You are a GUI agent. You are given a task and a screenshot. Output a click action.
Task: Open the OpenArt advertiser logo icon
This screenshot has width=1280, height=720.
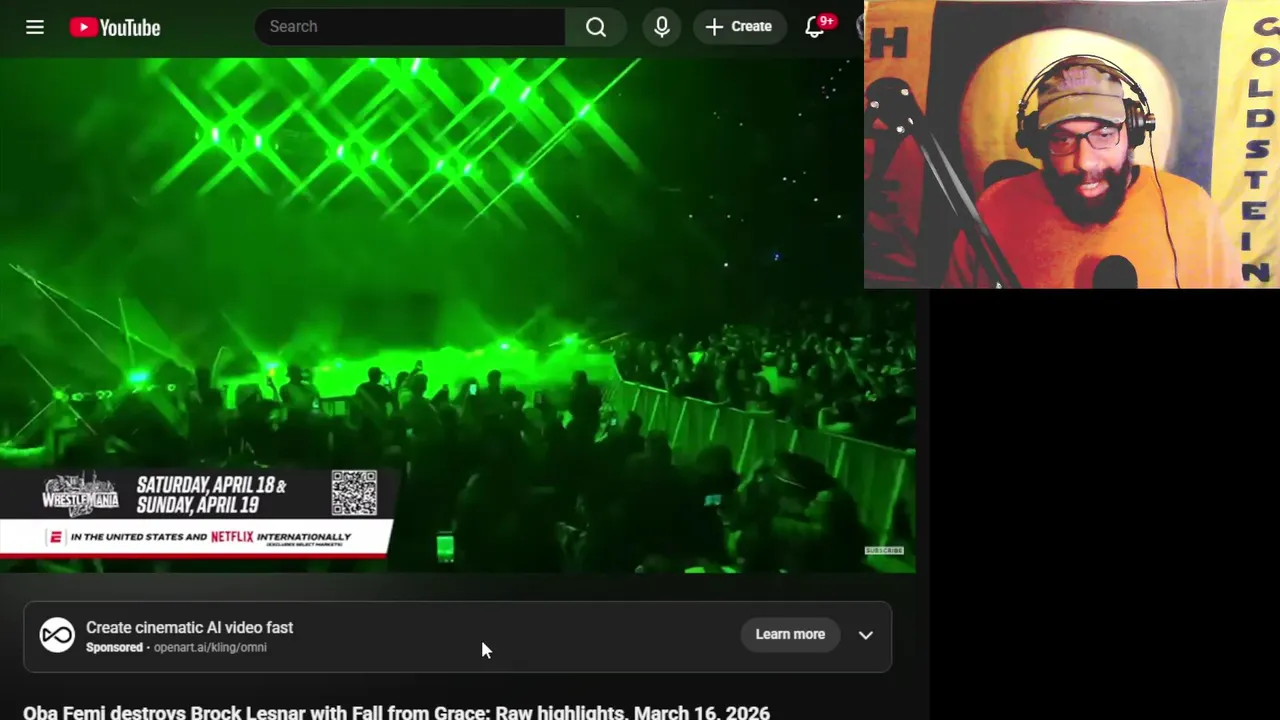point(57,636)
